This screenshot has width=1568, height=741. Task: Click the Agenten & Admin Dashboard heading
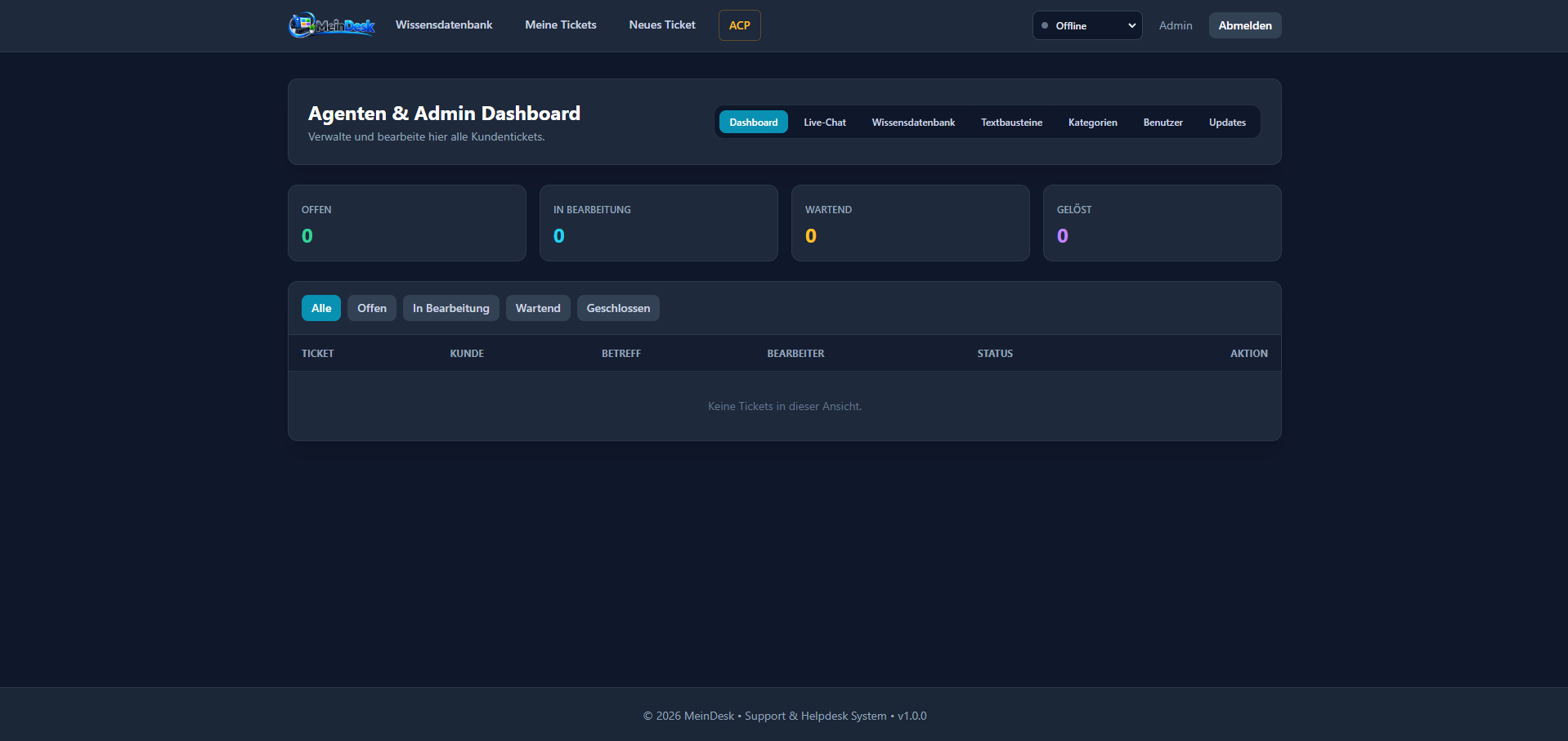444,114
